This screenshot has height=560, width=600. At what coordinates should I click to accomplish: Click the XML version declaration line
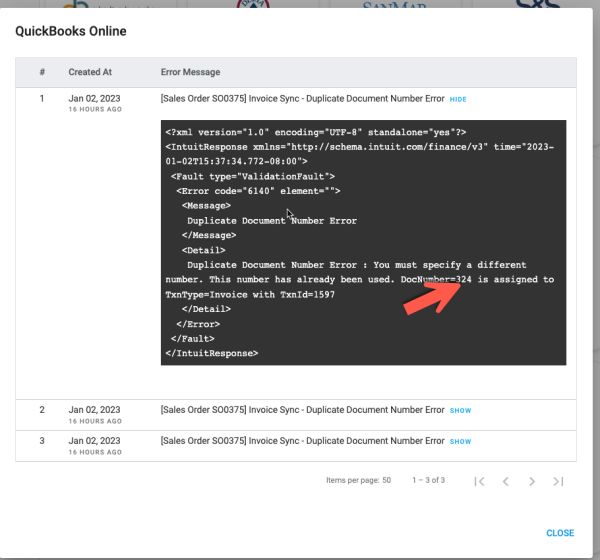(316, 132)
